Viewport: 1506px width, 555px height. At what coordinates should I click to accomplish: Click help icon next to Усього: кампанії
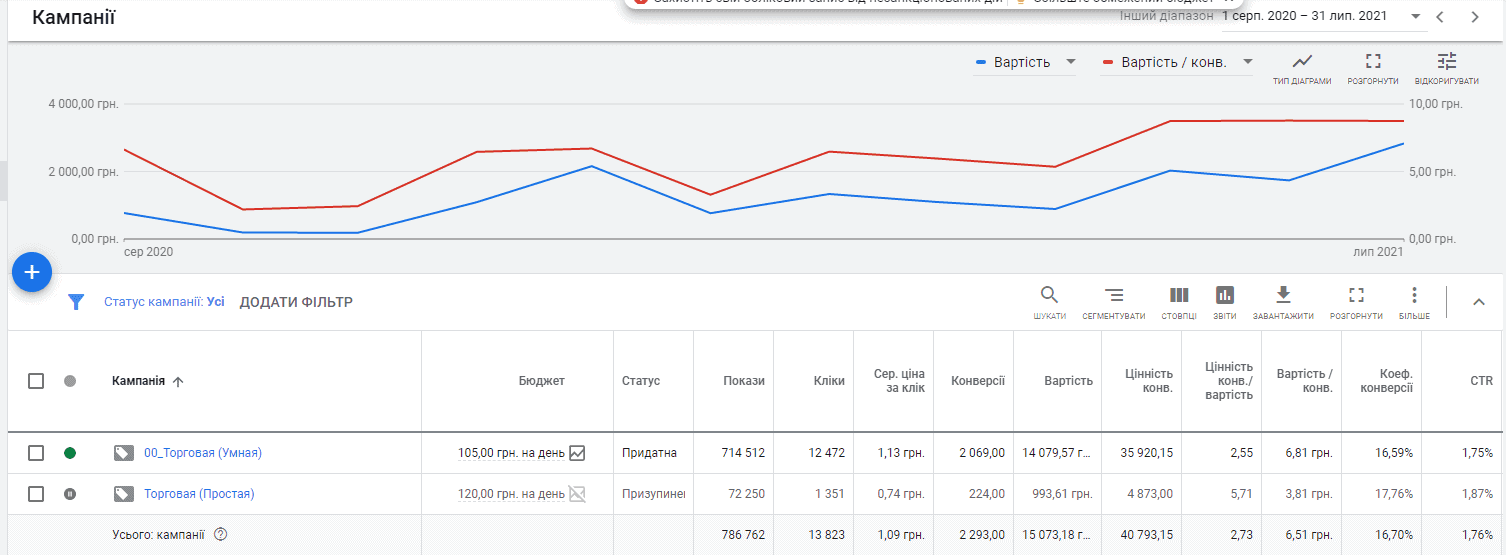221,534
